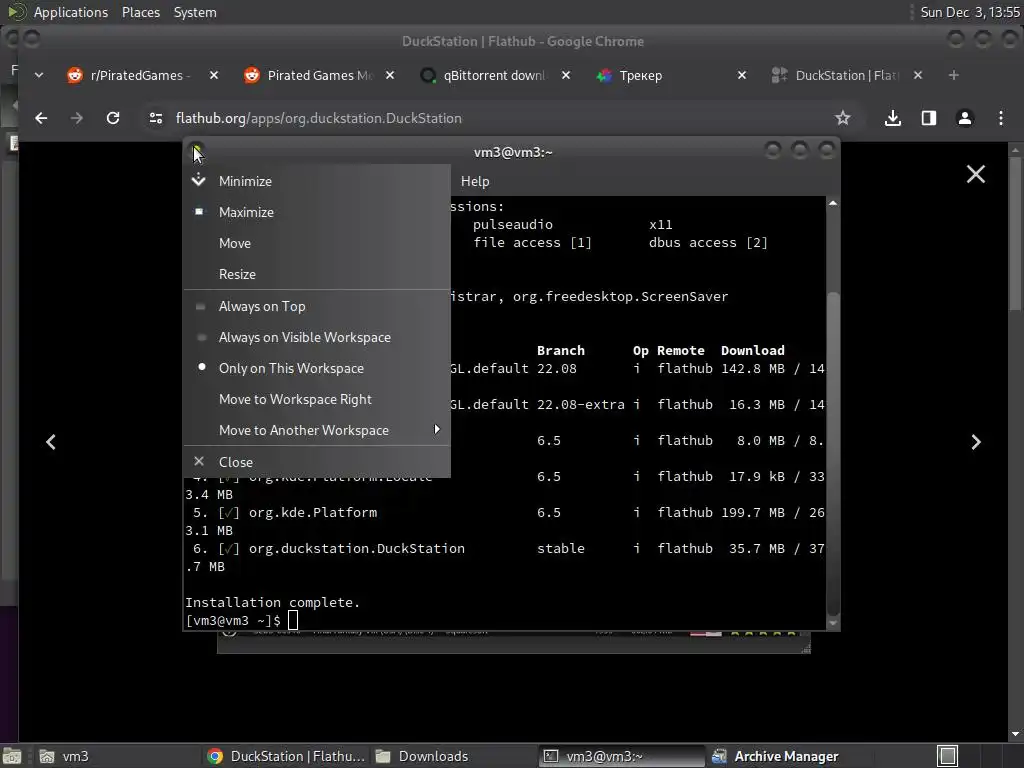Open Chrome tab search dropdown
Image resolution: width=1024 pixels, height=768 pixels.
click(39, 75)
